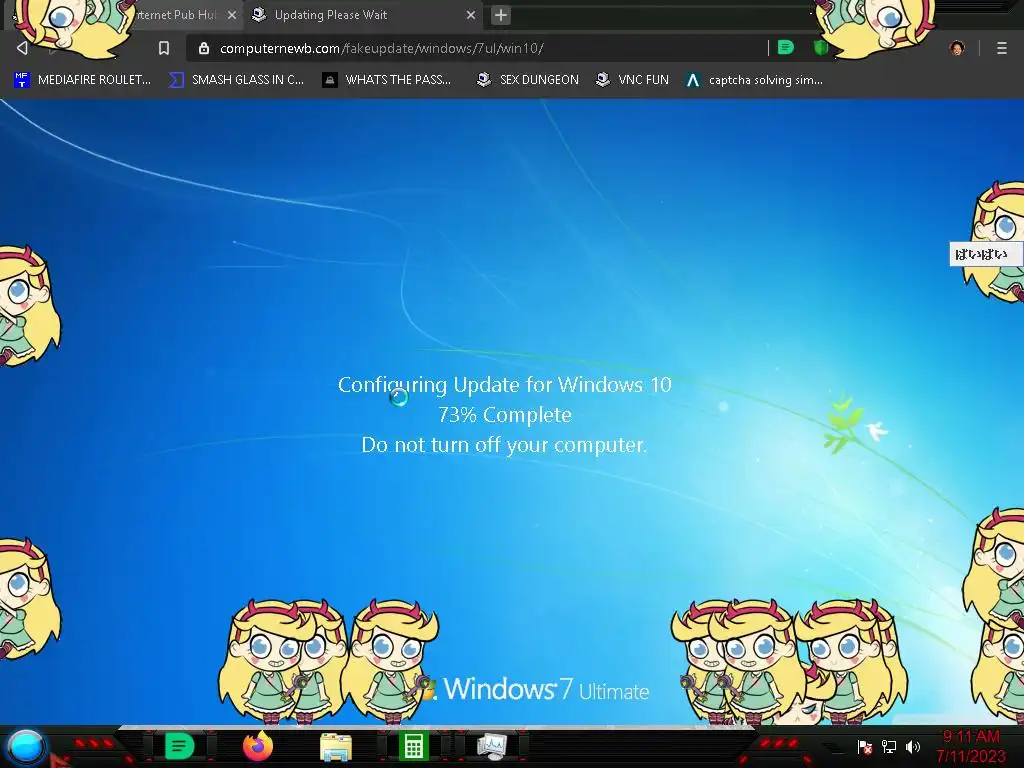Open WHATS THE PASS... bookmark
Viewport: 1024px width, 768px height.
tap(387, 80)
